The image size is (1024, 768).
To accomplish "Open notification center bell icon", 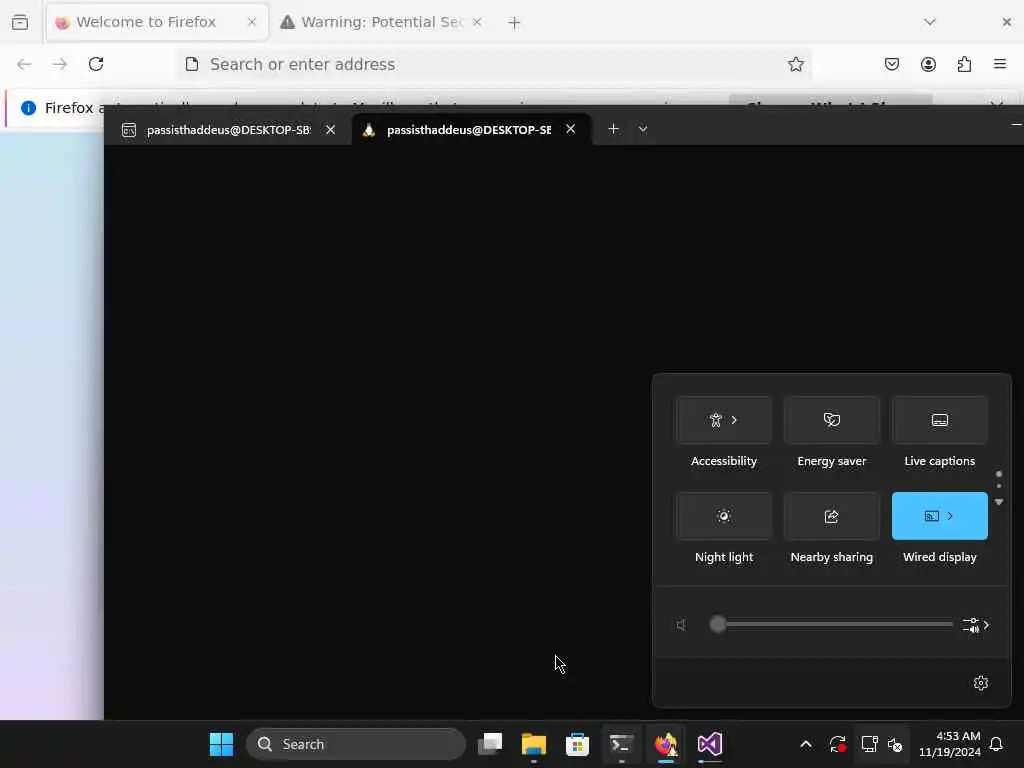I will click(997, 744).
